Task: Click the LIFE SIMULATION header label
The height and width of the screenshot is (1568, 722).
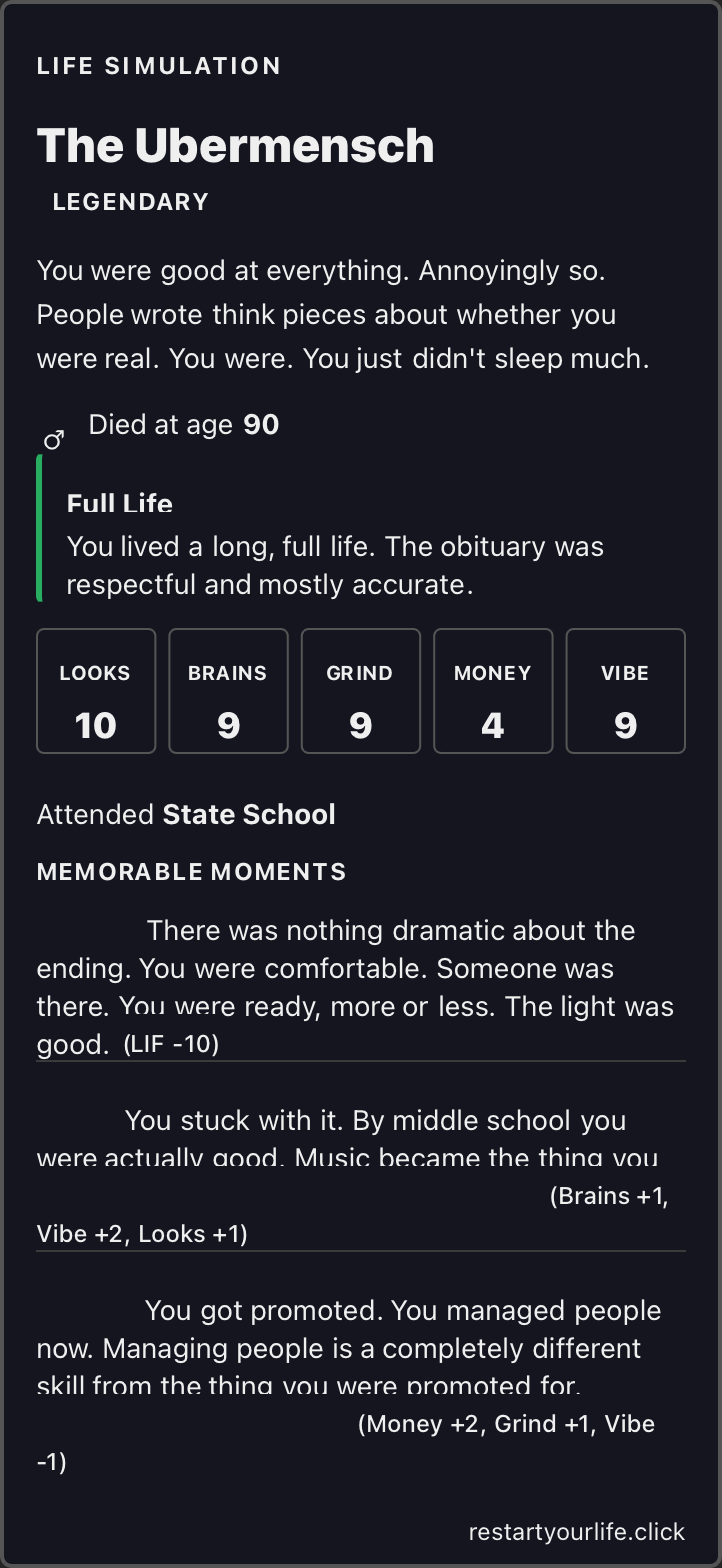Action: click(158, 66)
